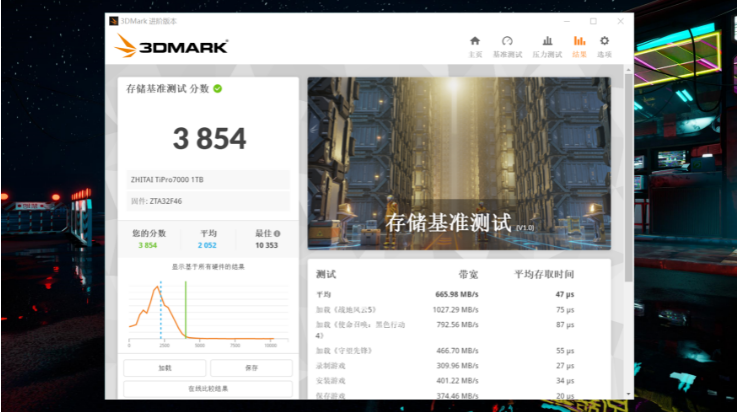Click the firmware ZTA32F46 text

(165, 201)
